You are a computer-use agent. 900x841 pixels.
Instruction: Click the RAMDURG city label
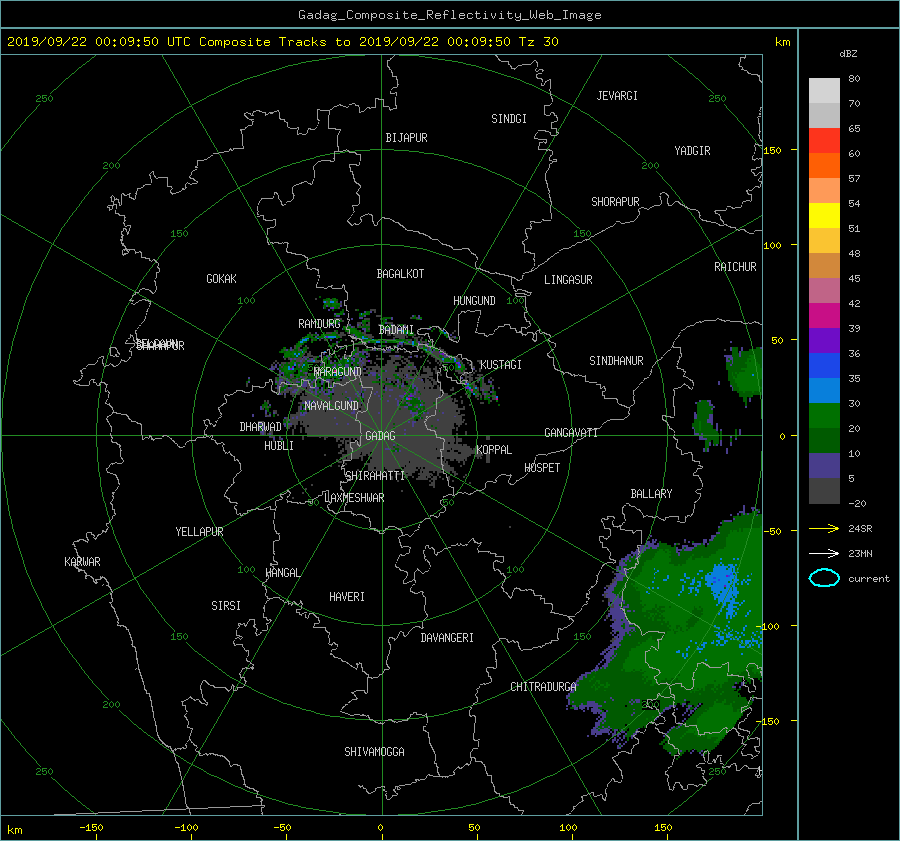[319, 324]
